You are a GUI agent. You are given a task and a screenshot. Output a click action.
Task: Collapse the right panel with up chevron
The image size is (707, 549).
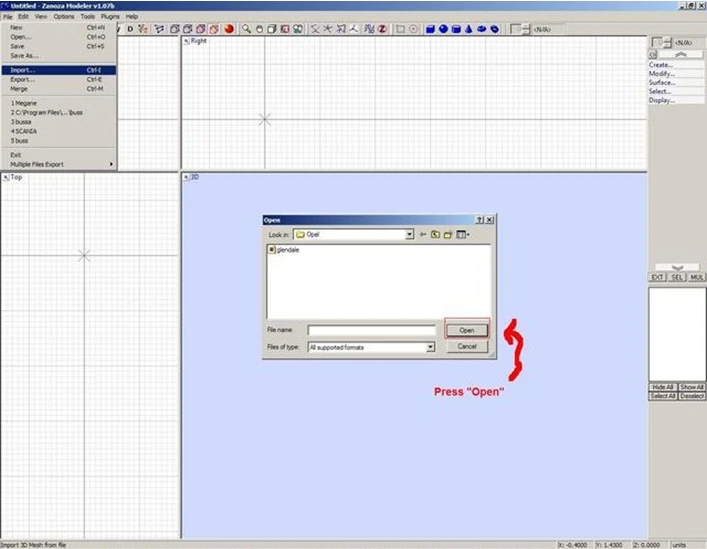[x=680, y=55]
